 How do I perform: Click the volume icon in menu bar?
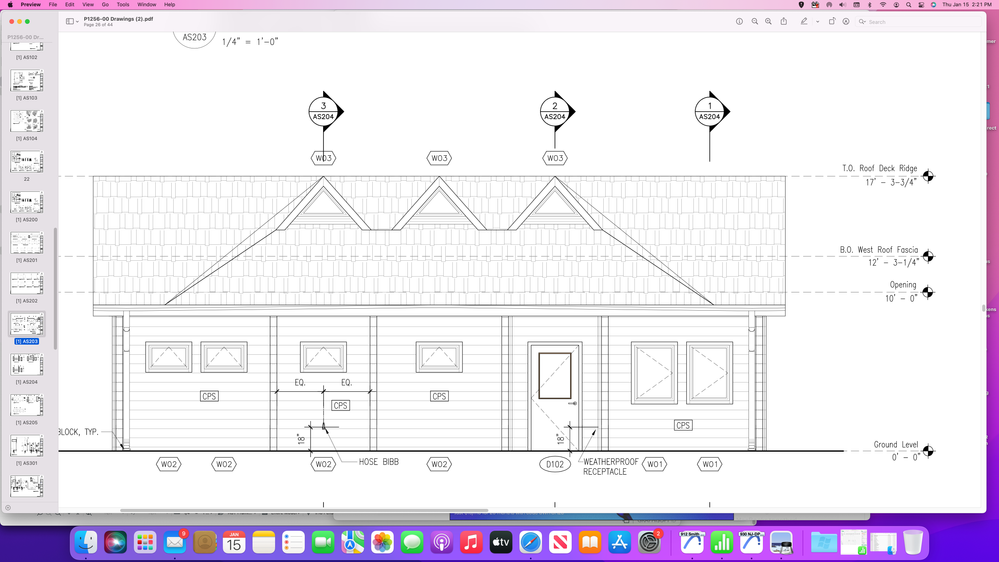[842, 4]
